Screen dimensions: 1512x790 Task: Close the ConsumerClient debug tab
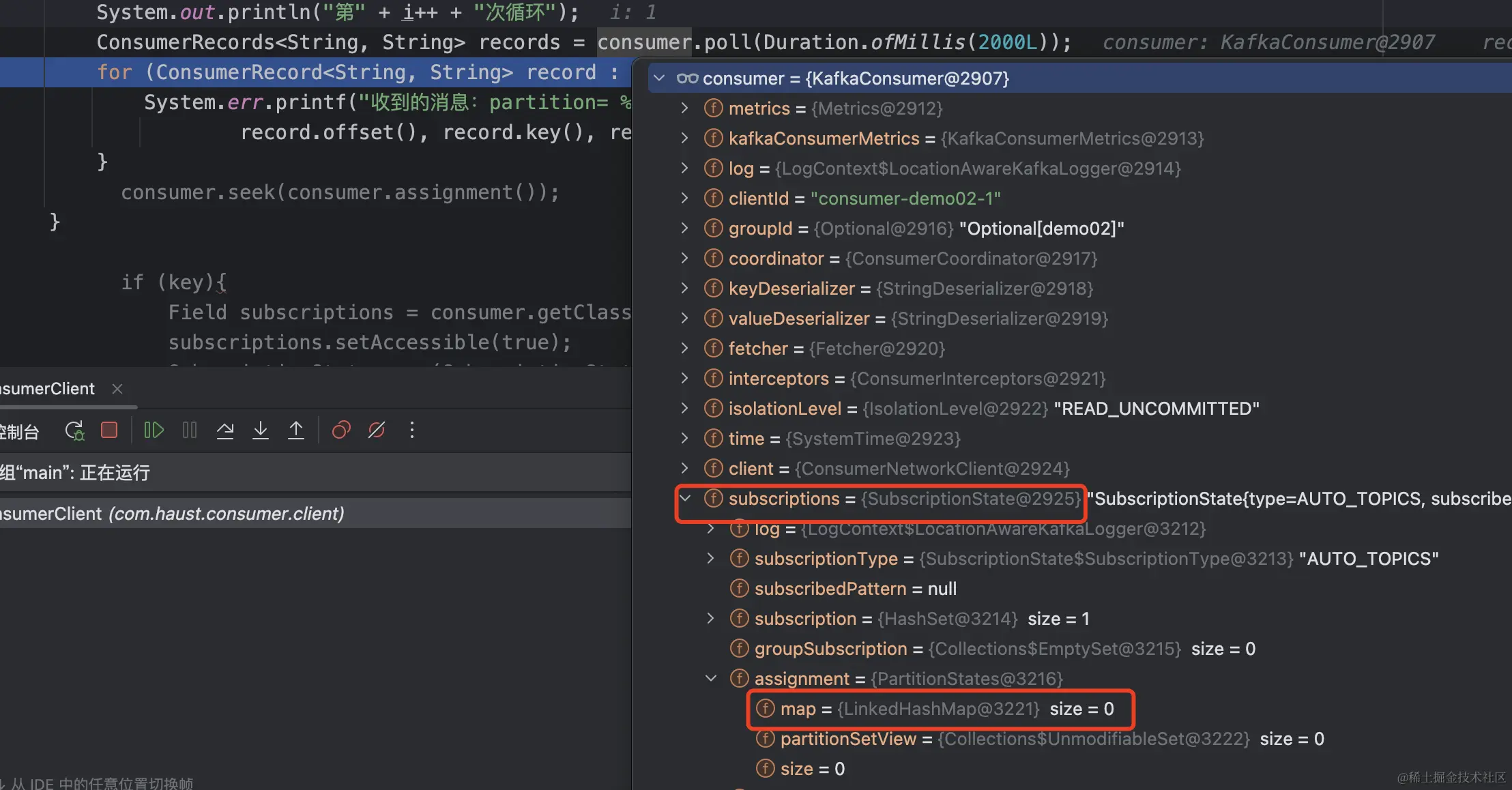[117, 389]
